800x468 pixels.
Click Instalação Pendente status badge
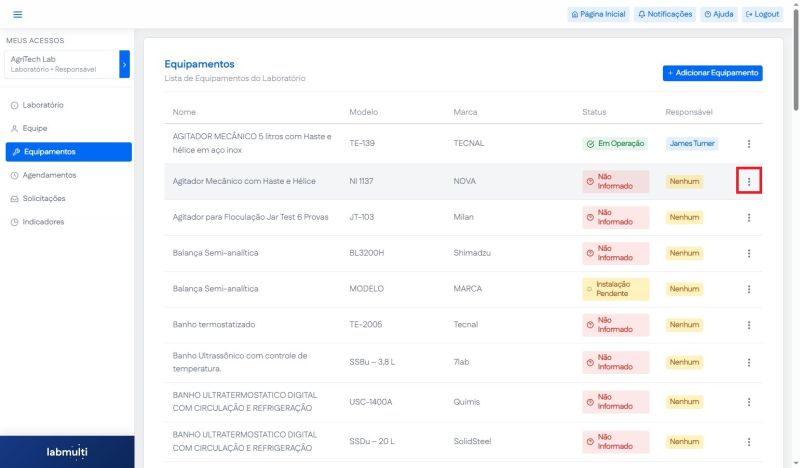click(615, 289)
